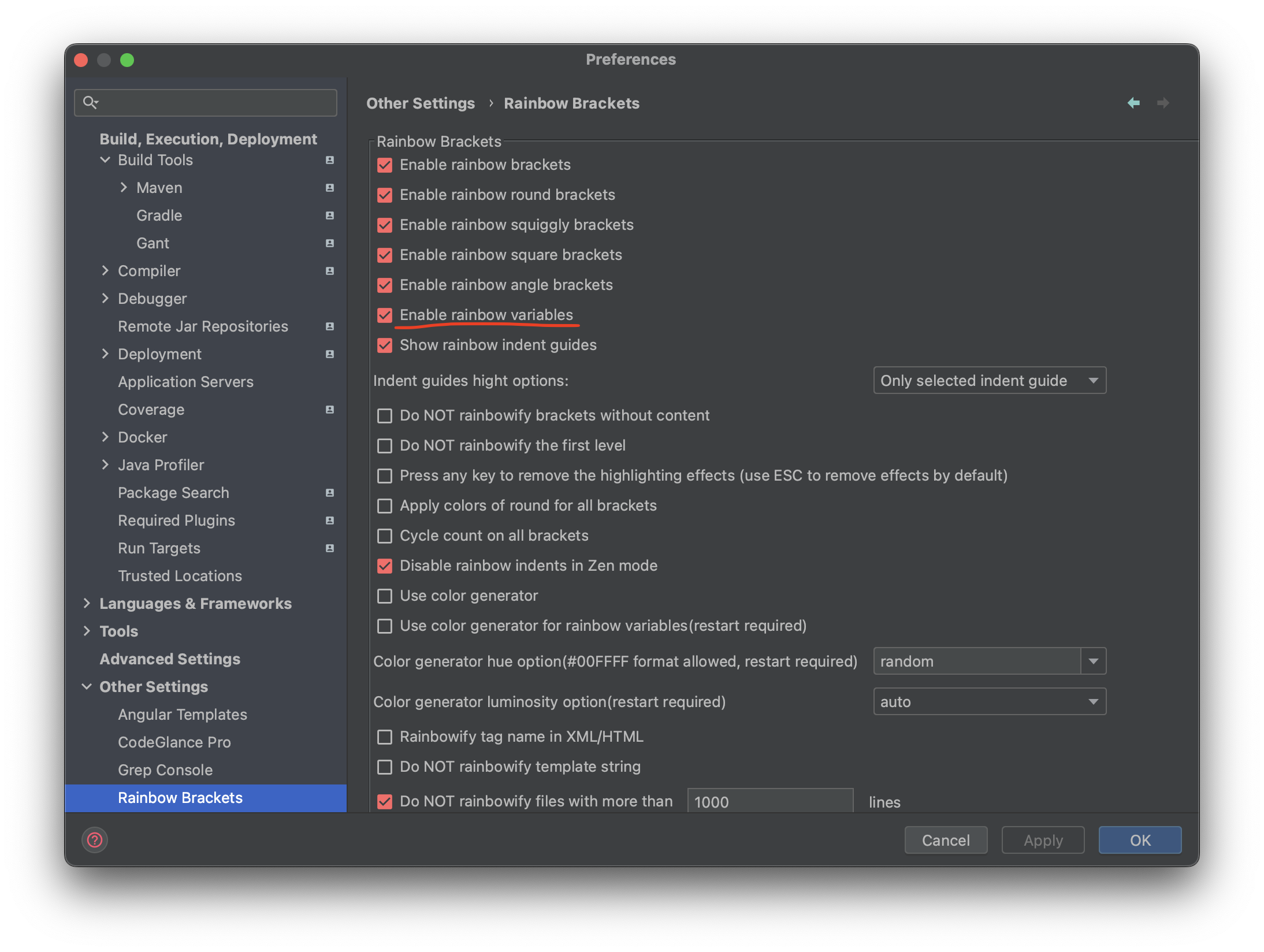The width and height of the screenshot is (1264, 952).
Task: Open Indent guides highlight options dropdown
Action: point(989,381)
